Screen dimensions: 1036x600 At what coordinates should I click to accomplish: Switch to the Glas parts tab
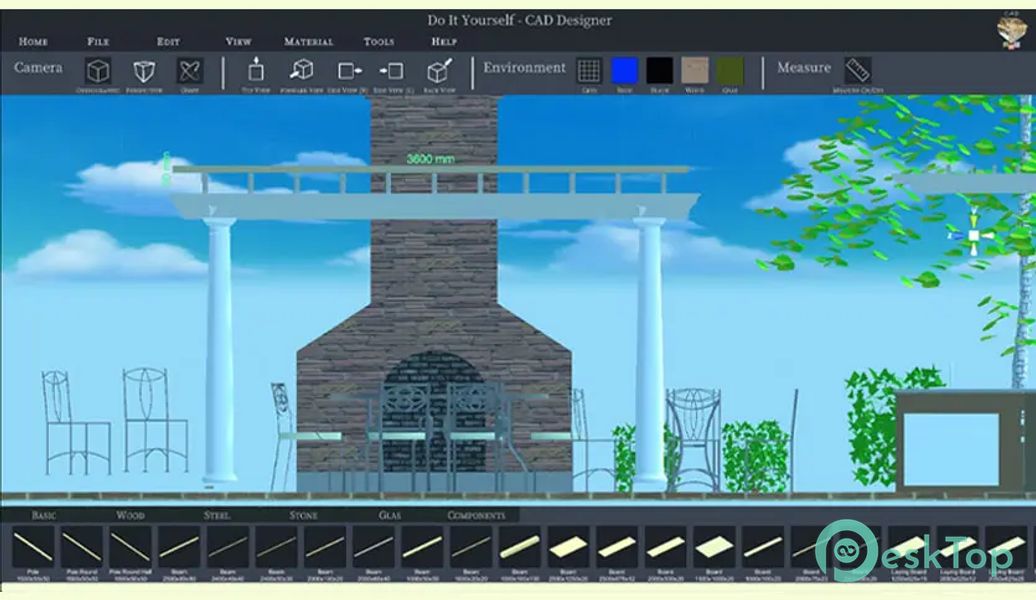coord(389,515)
